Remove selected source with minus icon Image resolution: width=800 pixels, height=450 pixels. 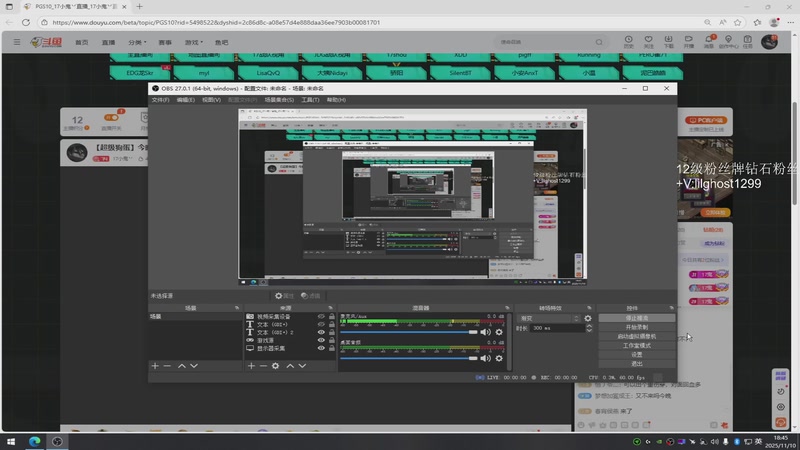pos(263,366)
